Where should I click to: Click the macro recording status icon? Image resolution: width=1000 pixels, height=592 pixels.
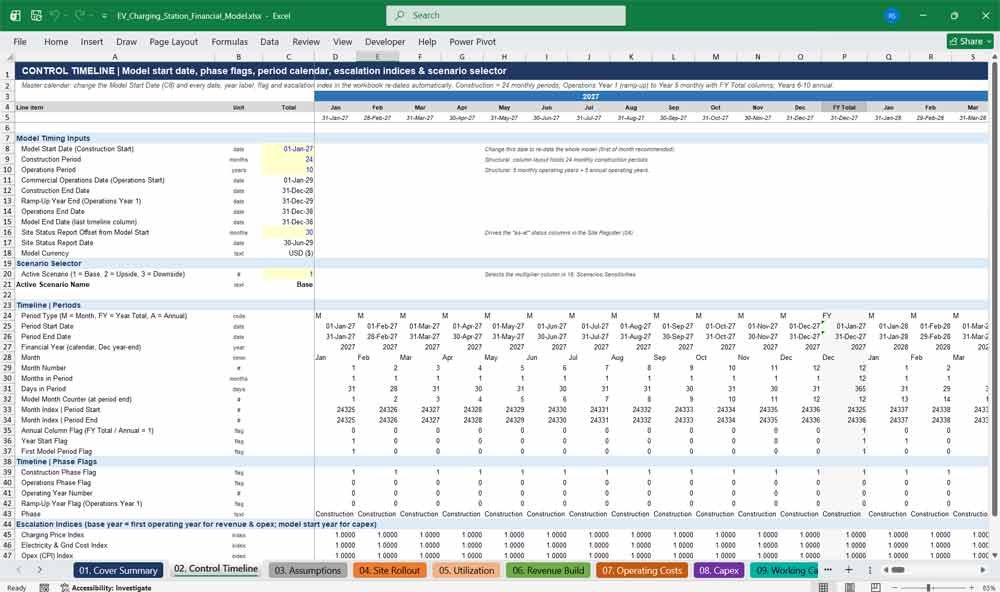point(44,588)
